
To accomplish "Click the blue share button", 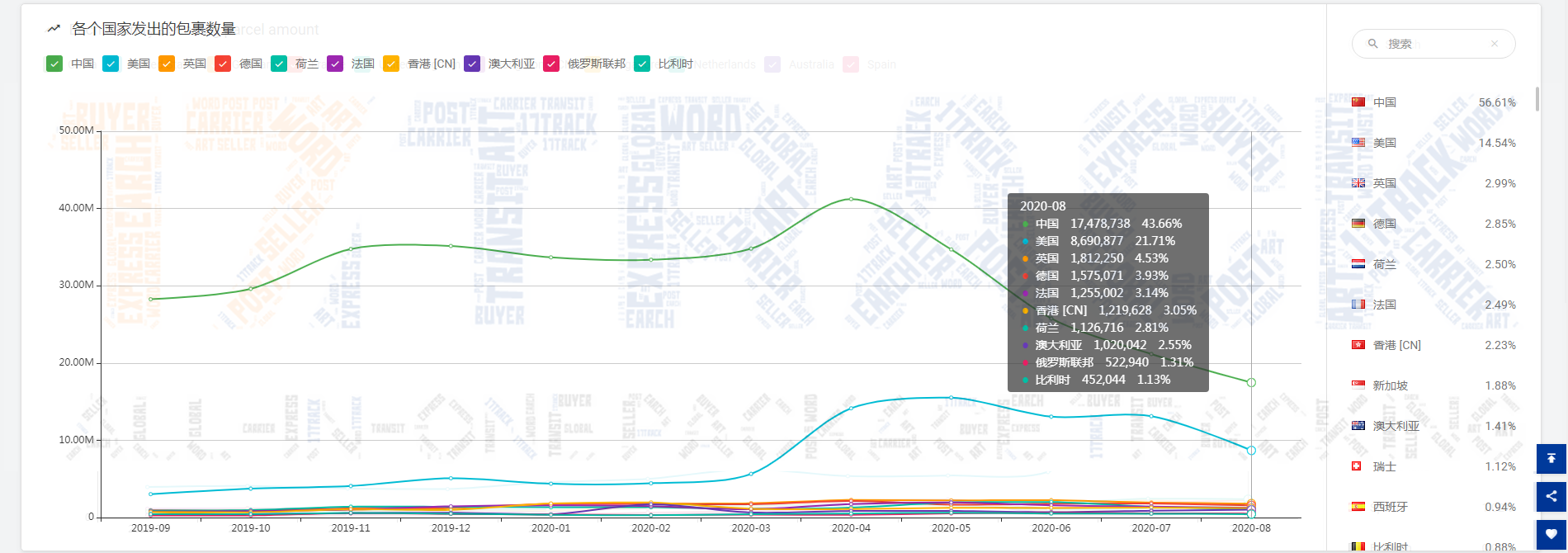I will pos(1551,497).
